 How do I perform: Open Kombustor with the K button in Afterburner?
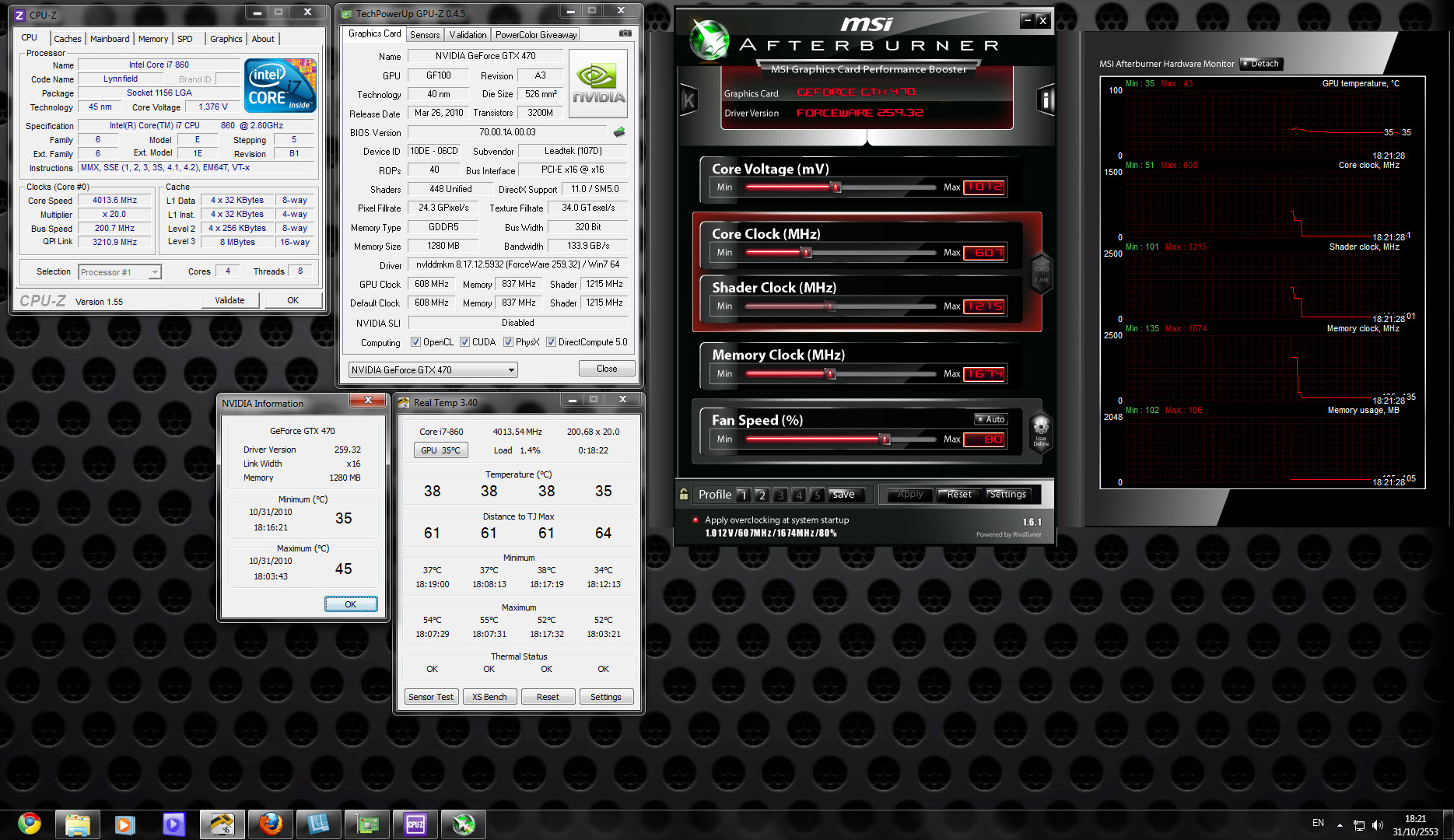coord(689,100)
